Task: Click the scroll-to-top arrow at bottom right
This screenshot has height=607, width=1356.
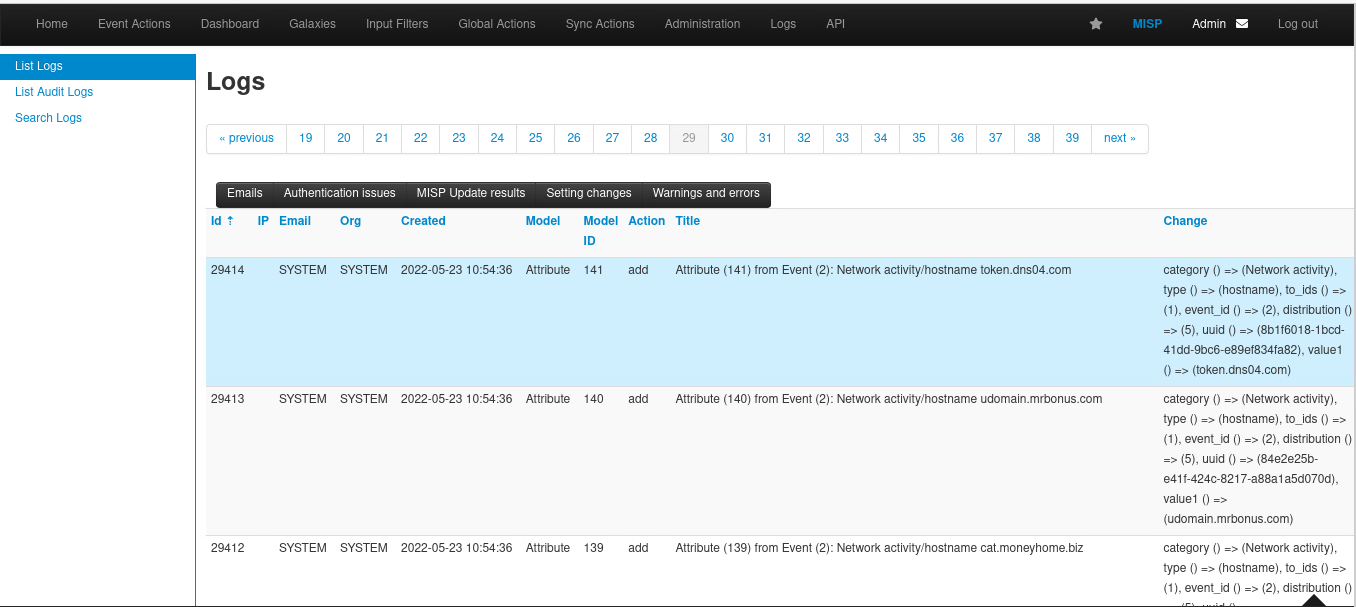Action: (x=1313, y=600)
